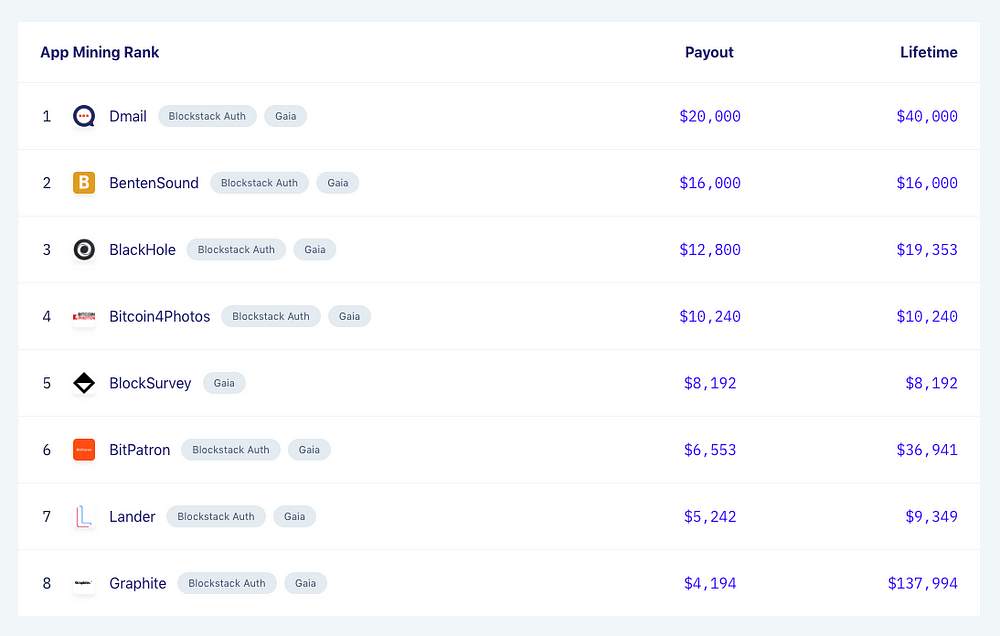This screenshot has height=636, width=1000.
Task: Click BentenSound's Blockstack Auth tag
Action: click(x=260, y=183)
